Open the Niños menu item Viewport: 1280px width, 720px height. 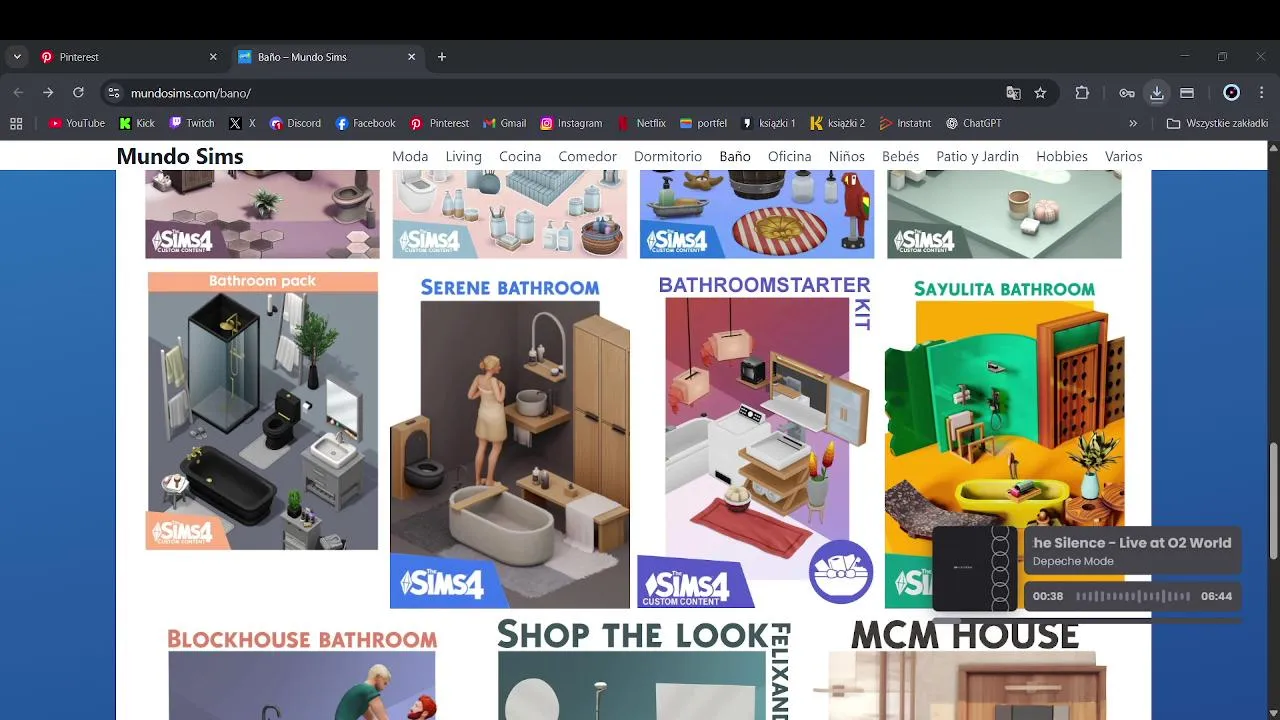click(847, 156)
